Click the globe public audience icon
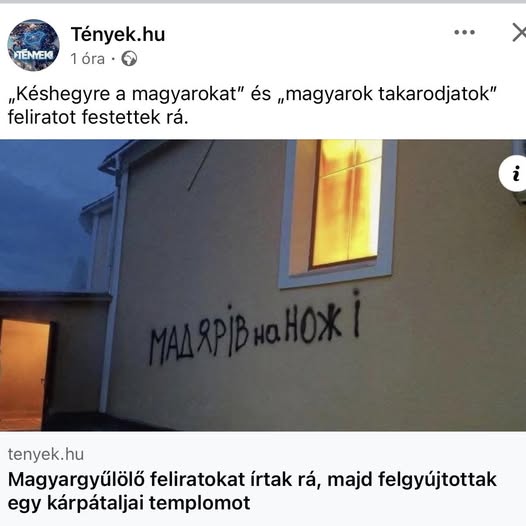The image size is (526, 526). click(x=129, y=59)
